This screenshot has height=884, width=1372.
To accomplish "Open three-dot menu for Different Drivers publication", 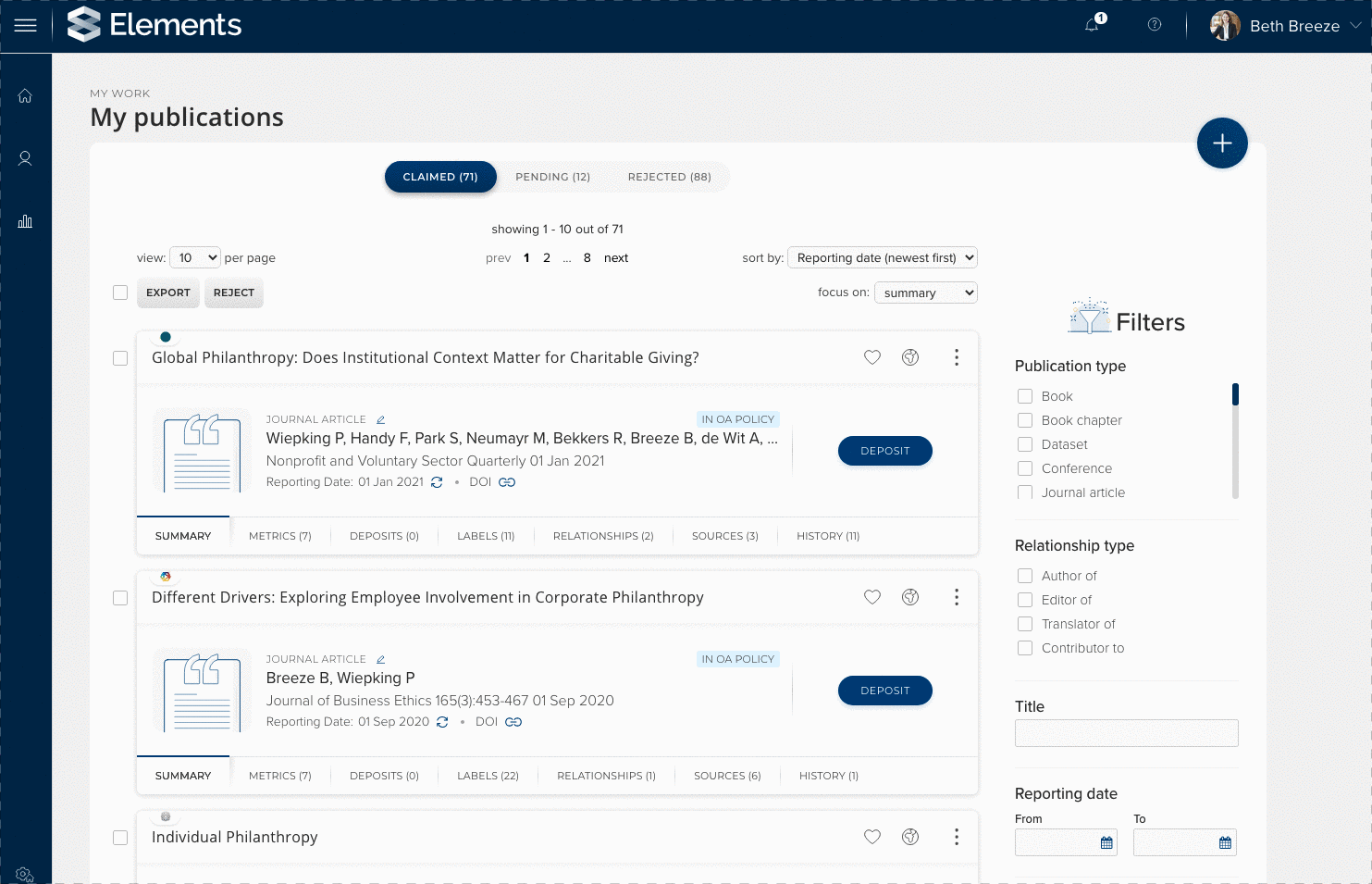I will (957, 597).
